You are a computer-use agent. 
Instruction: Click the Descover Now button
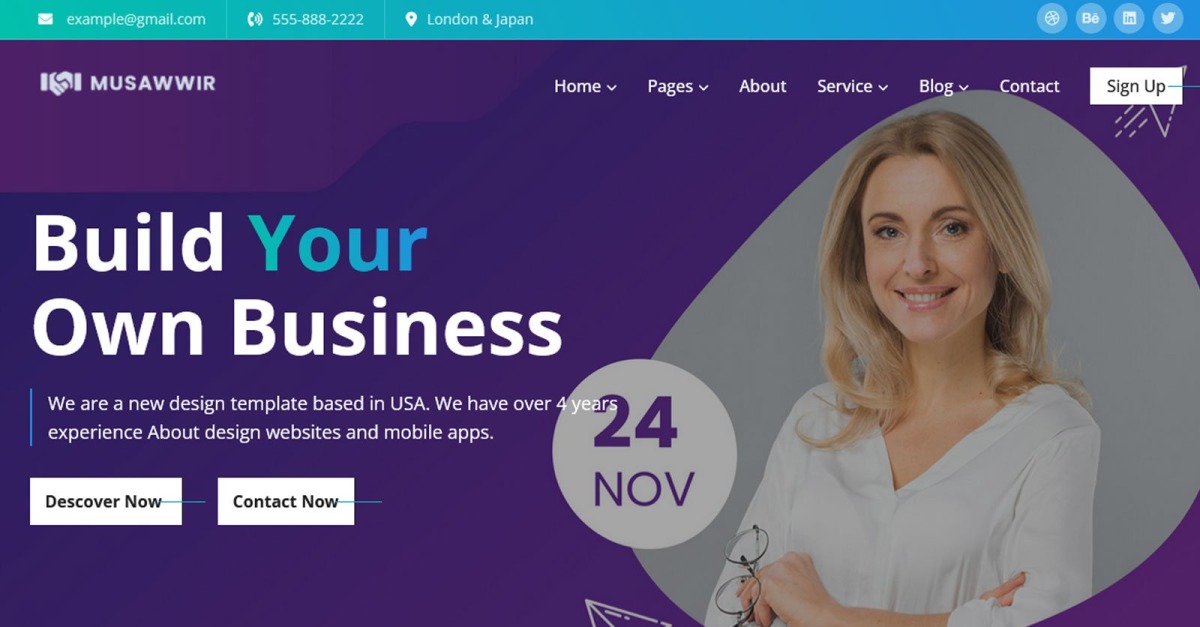(106, 501)
